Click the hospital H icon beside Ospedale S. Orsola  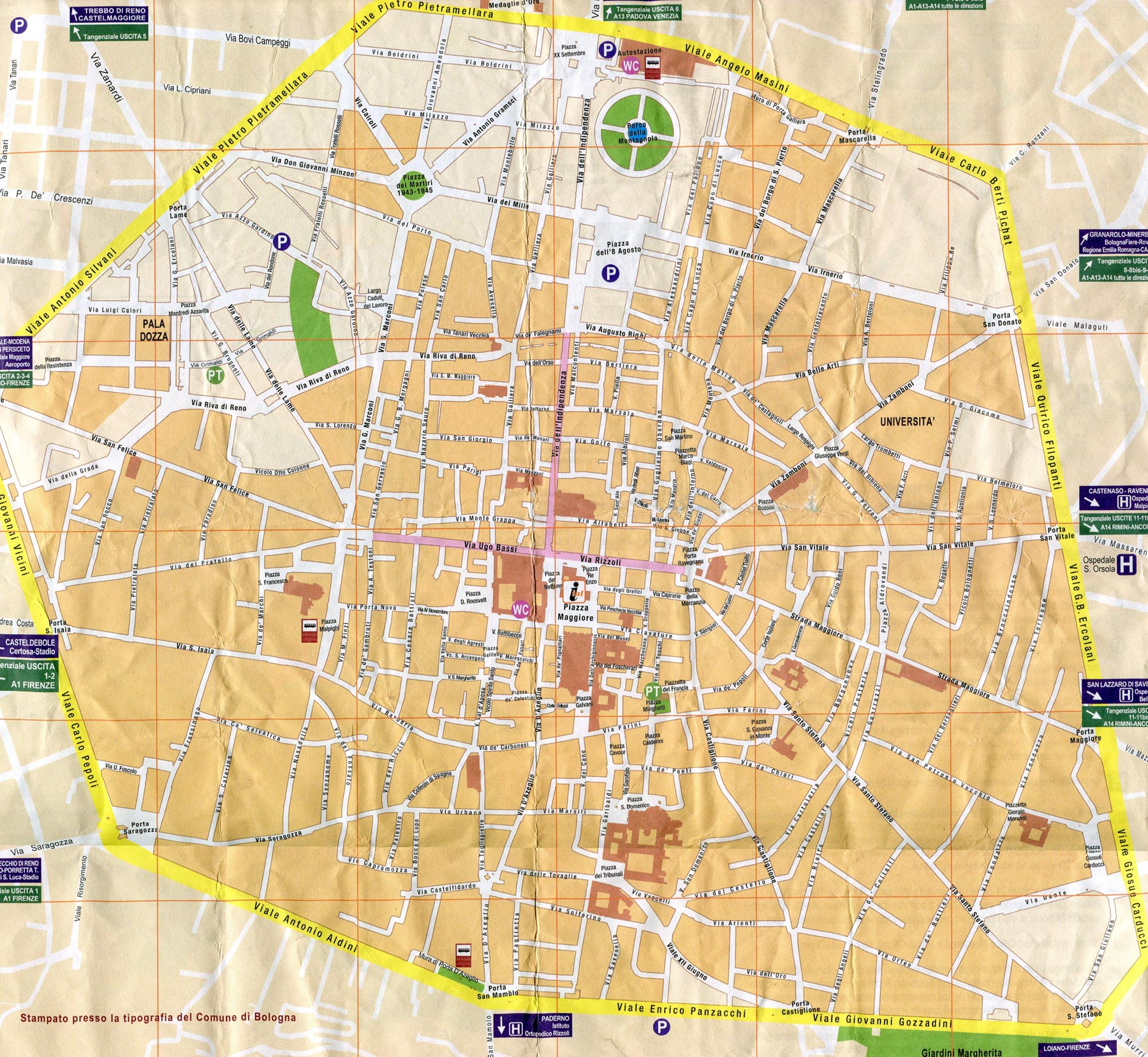(1127, 565)
